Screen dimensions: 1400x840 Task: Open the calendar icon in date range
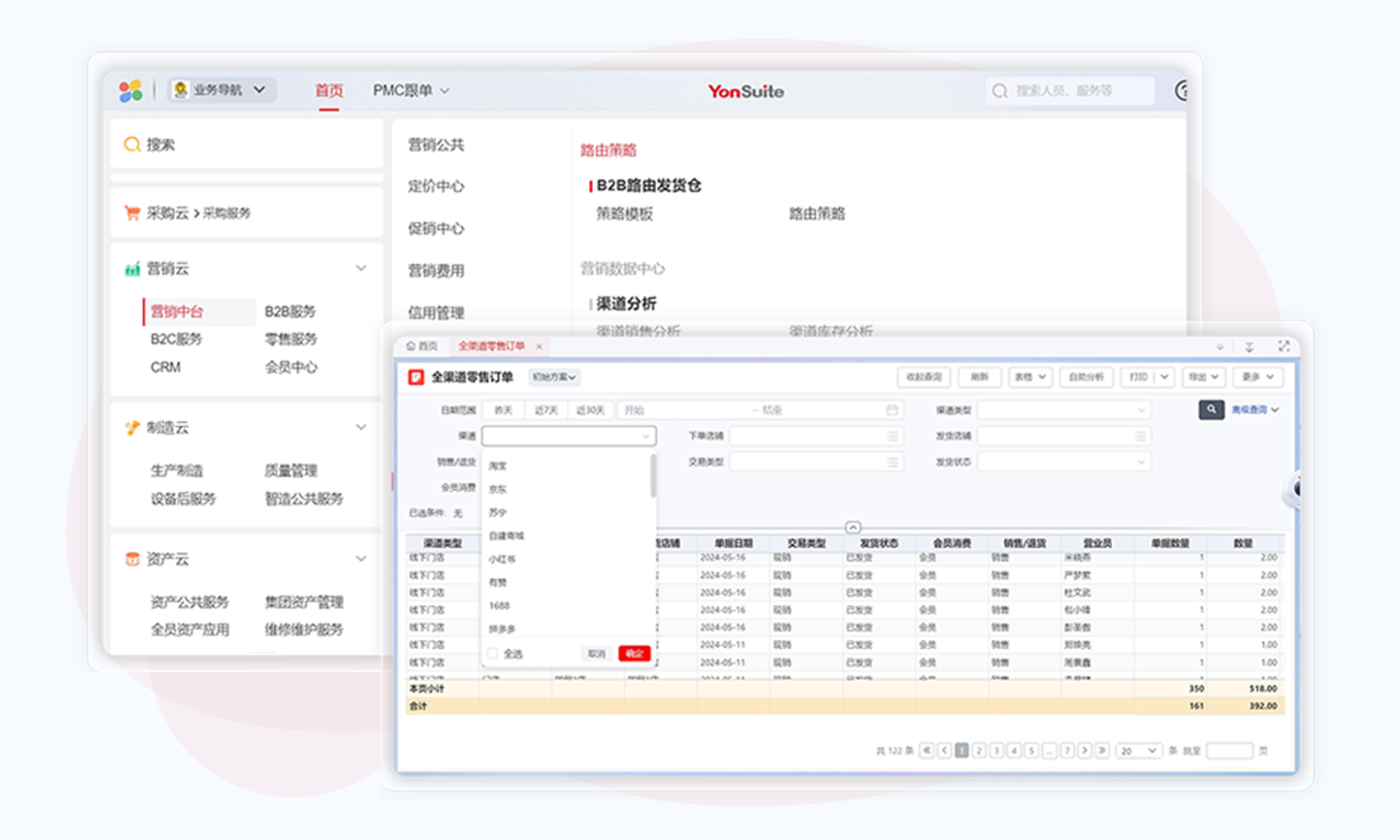point(892,410)
